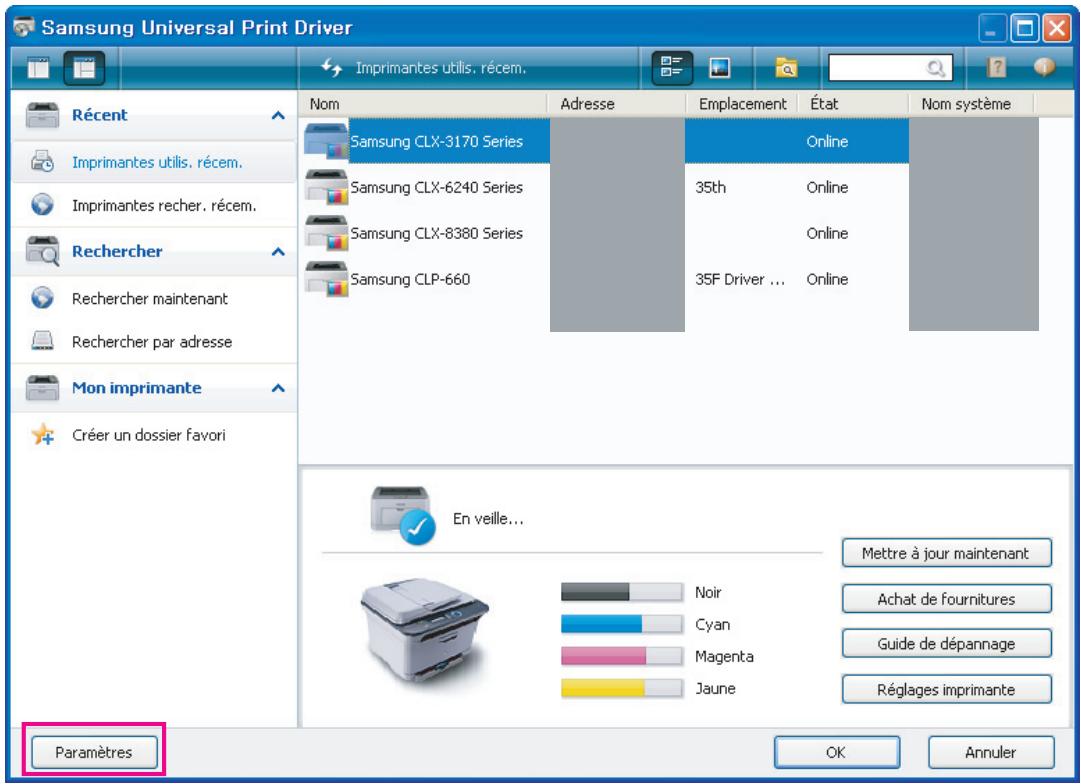The image size is (1081, 784).
Task: Open Achat de fournitures
Action: [x=947, y=599]
